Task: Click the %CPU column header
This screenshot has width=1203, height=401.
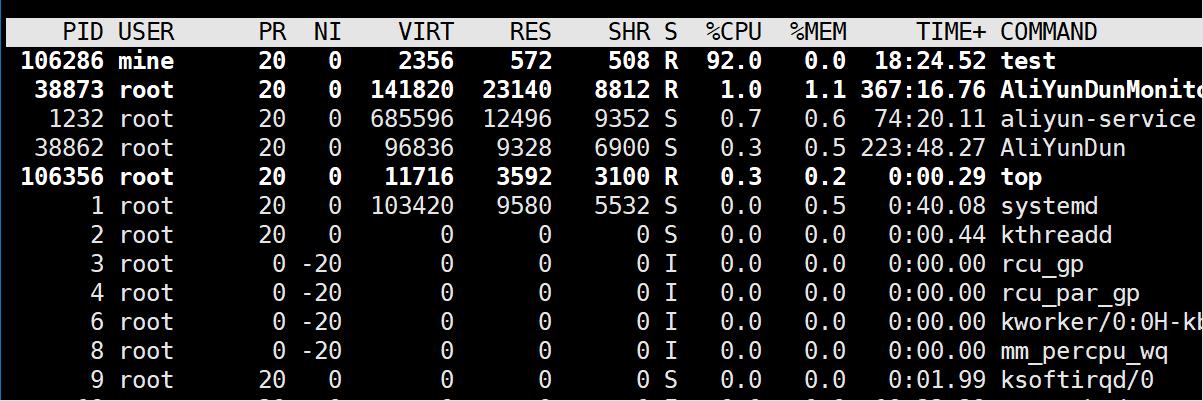Action: pos(733,32)
